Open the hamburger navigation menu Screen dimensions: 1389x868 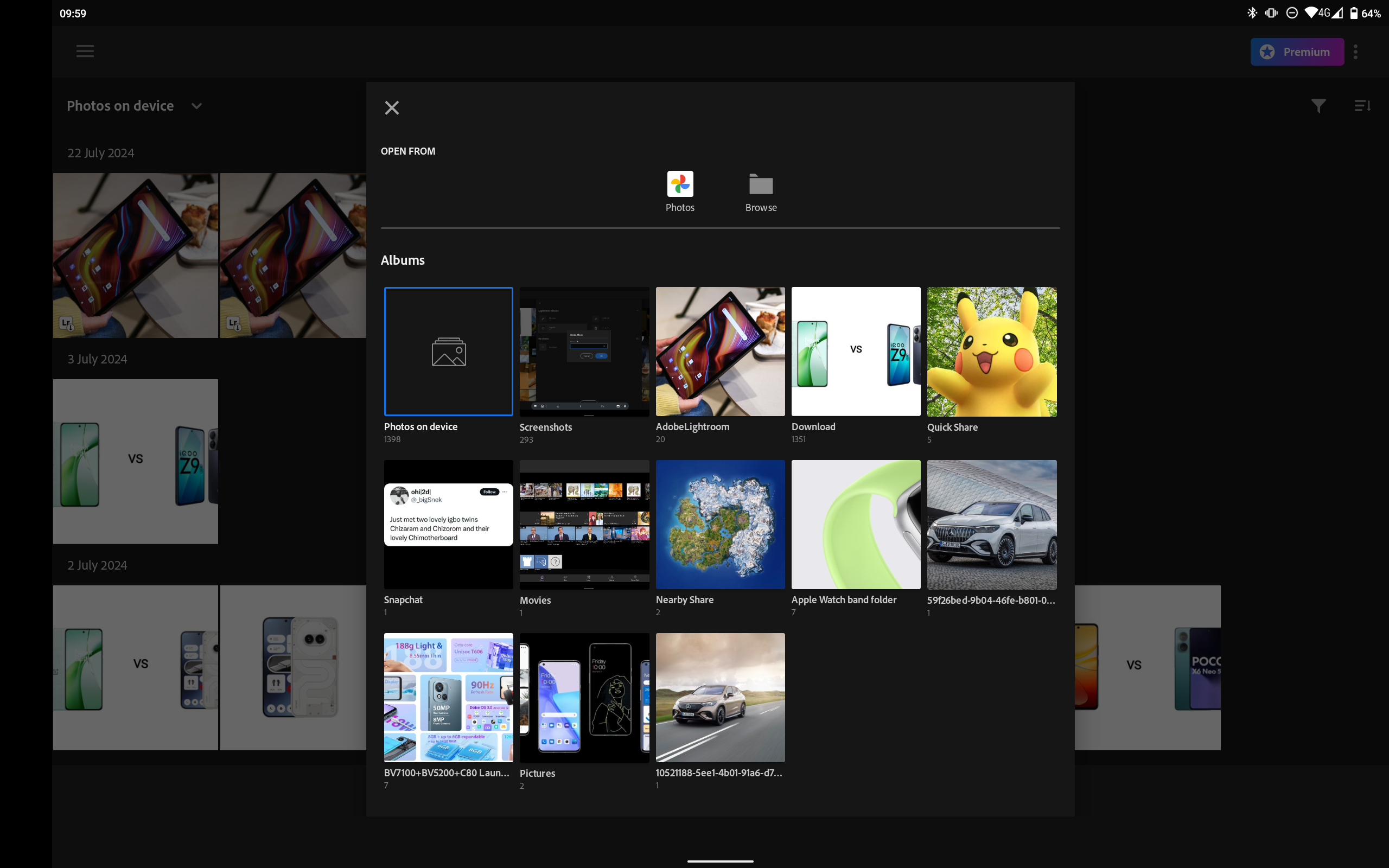click(85, 51)
